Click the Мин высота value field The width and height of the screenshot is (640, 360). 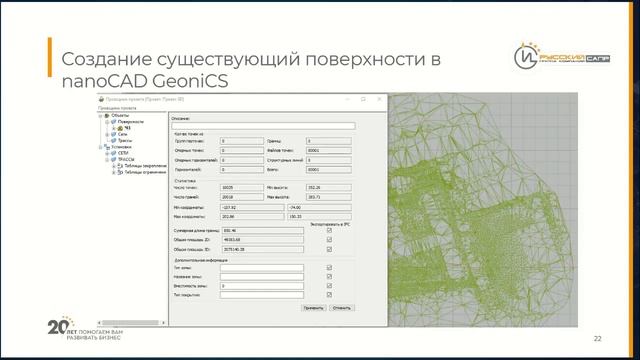point(329,188)
